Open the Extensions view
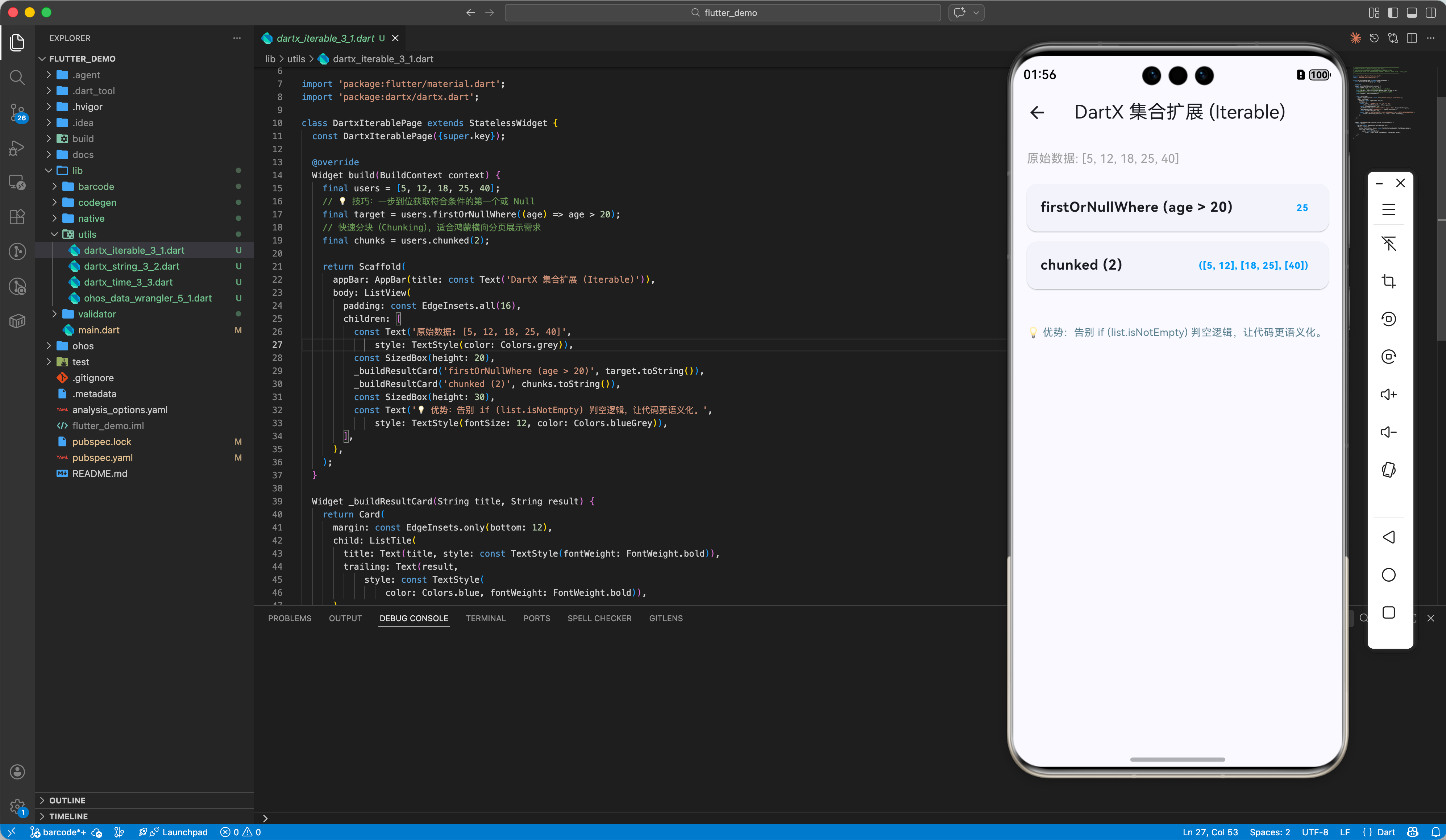The height and width of the screenshot is (840, 1446). point(17,217)
